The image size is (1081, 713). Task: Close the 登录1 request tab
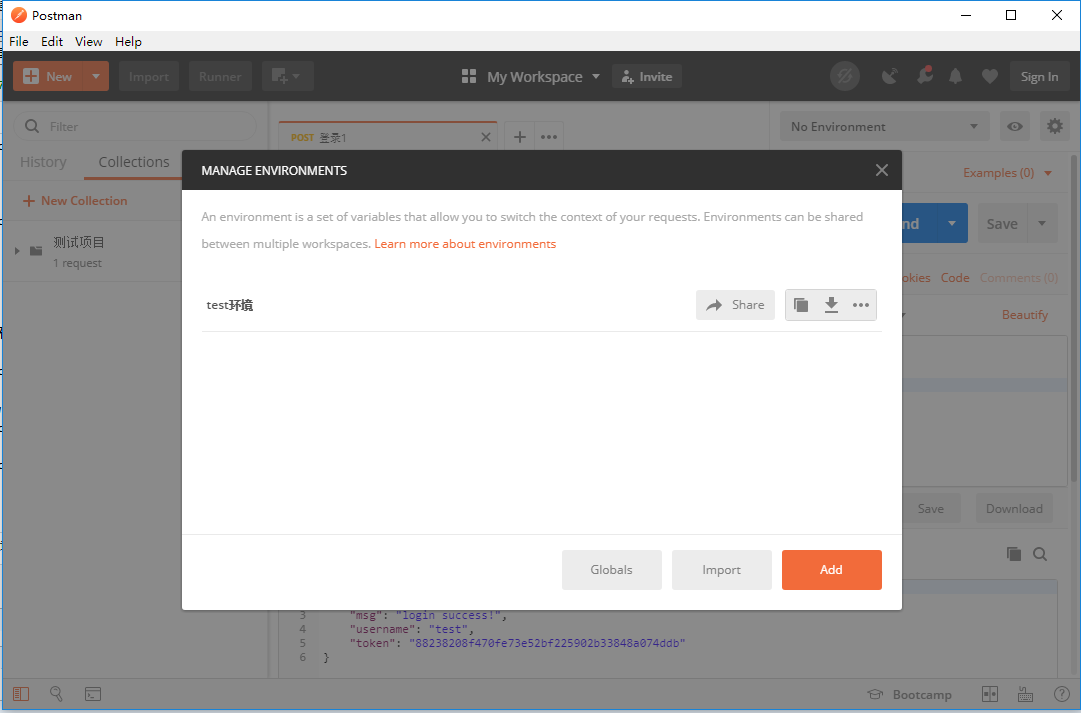pyautogui.click(x=485, y=137)
